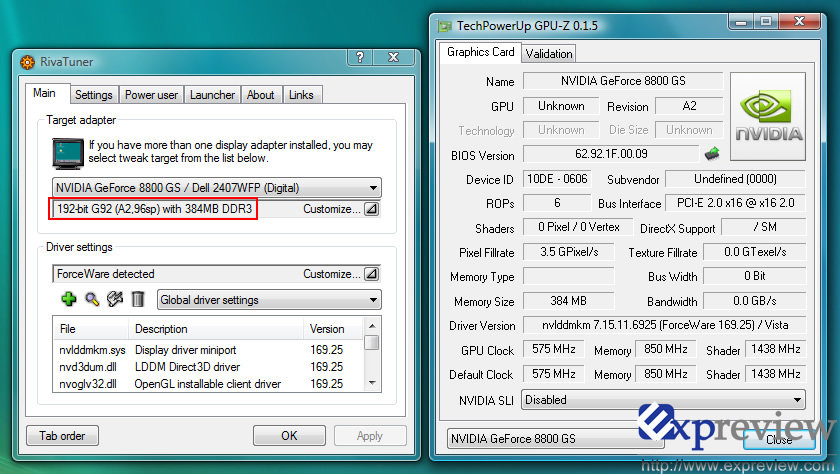The image size is (840, 474).
Task: Click the Revision field showing A2
Action: click(689, 106)
